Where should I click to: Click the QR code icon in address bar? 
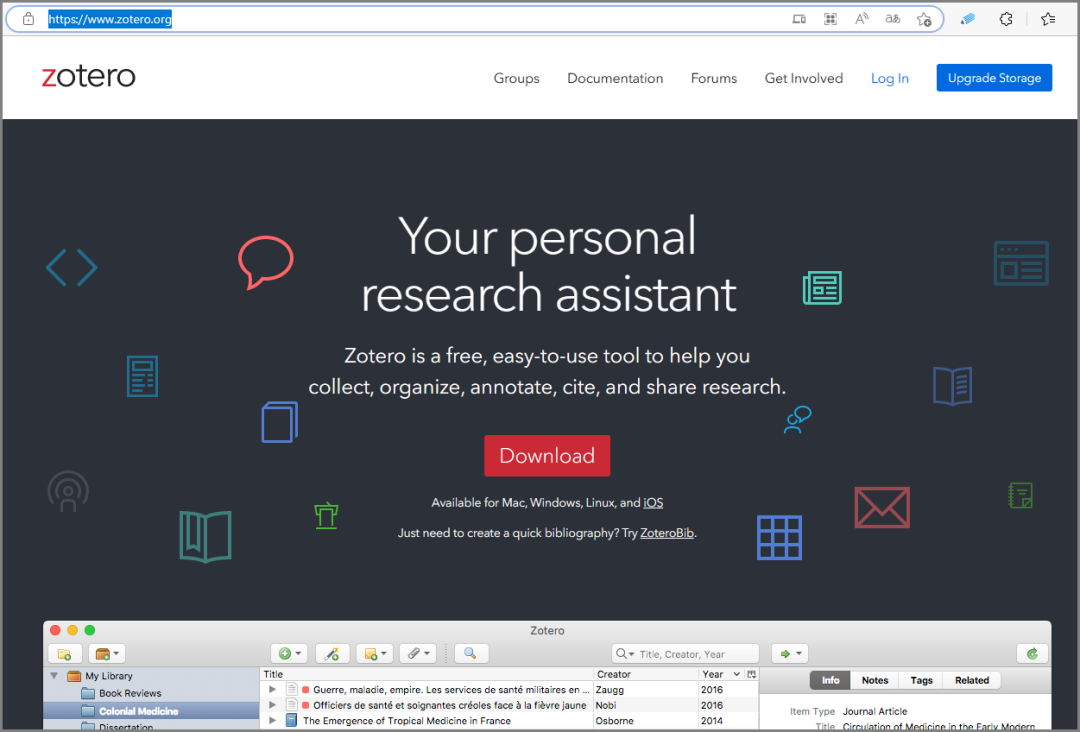[830, 19]
